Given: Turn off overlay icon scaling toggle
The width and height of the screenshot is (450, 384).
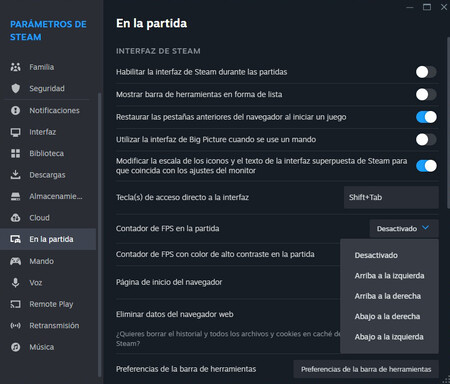Looking at the screenshot, I should click(x=426, y=166).
